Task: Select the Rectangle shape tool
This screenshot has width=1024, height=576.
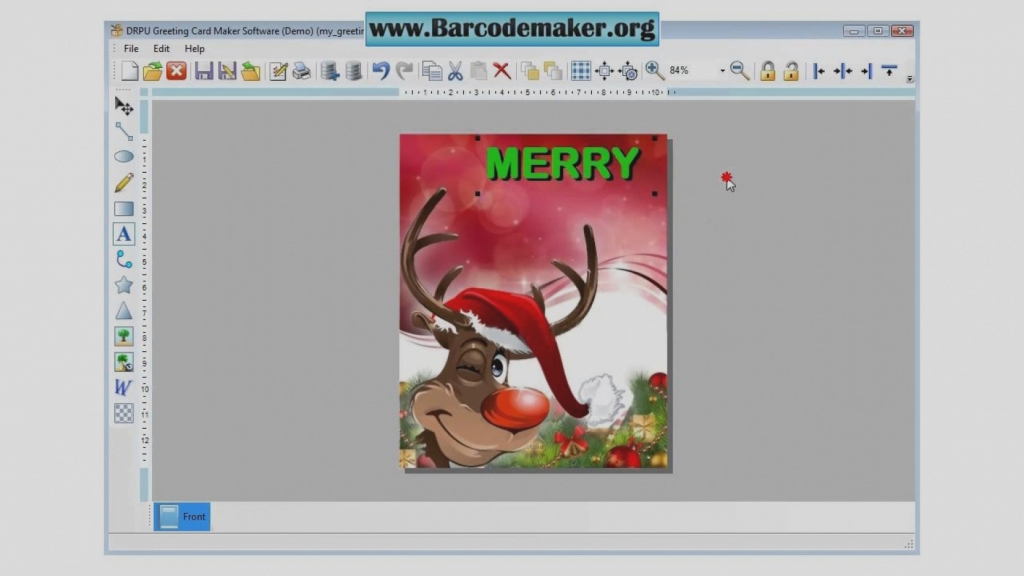Action: pyautogui.click(x=123, y=208)
